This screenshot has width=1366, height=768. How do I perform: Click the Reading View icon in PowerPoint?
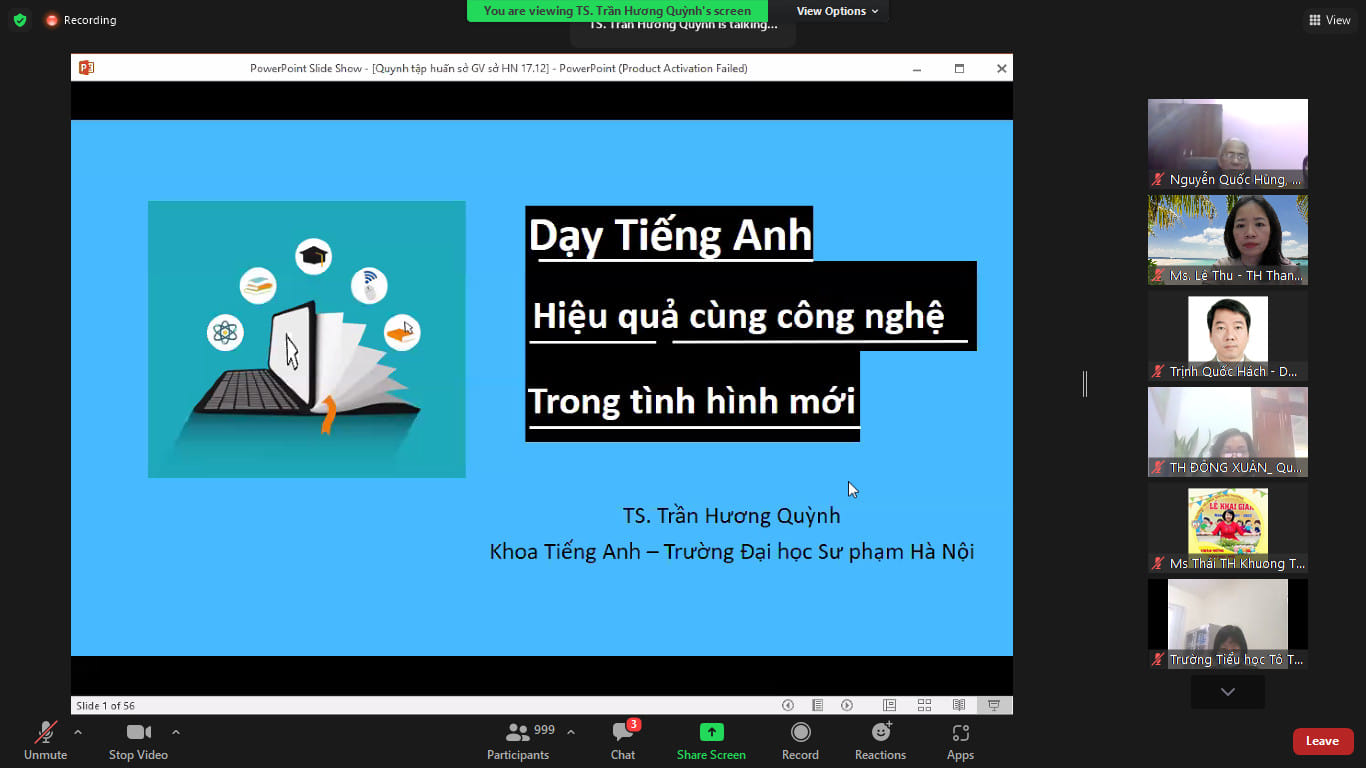(959, 705)
